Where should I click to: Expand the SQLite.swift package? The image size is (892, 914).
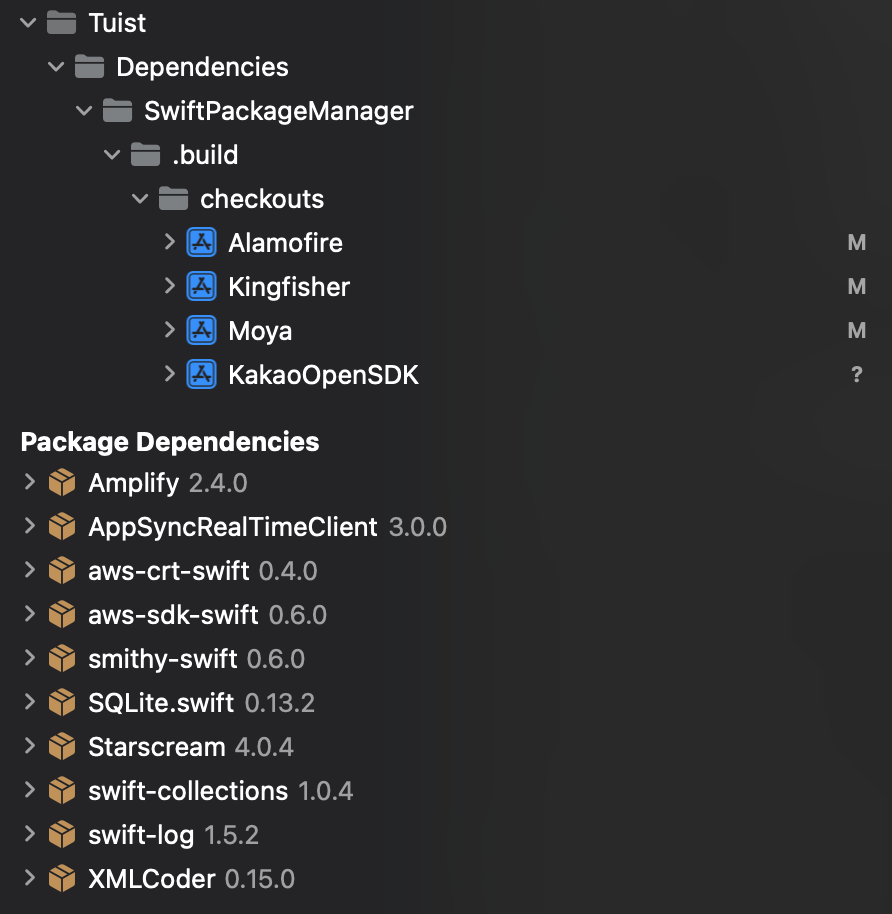pyautogui.click(x=30, y=702)
